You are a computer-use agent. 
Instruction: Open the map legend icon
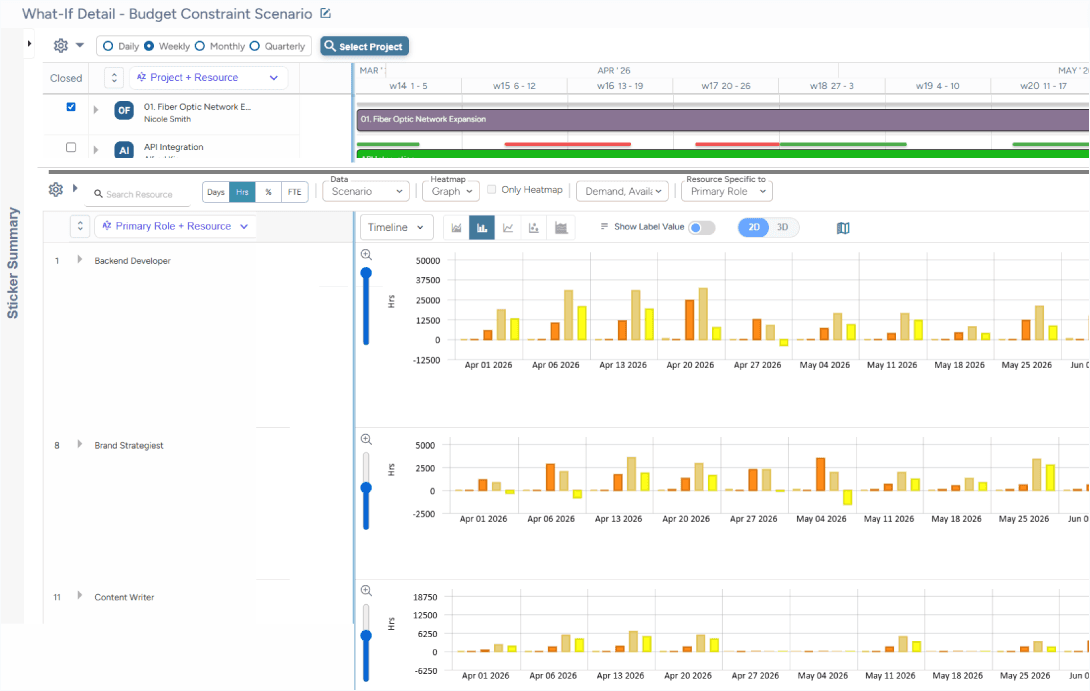pyautogui.click(x=843, y=228)
